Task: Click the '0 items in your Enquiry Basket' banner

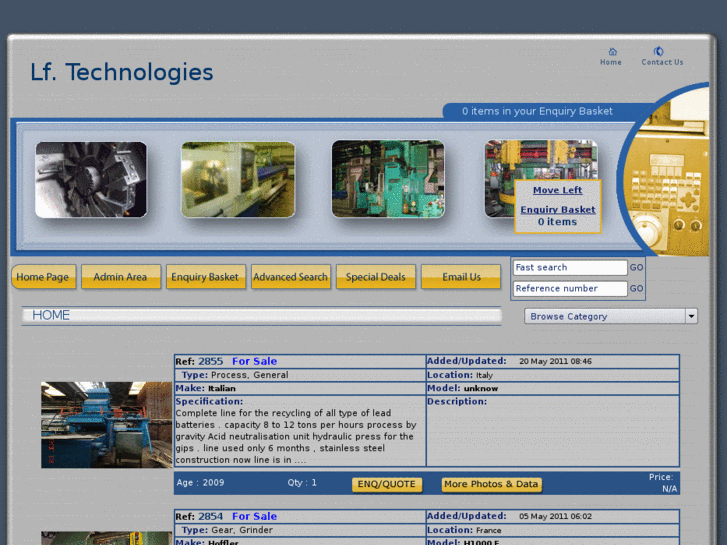Action: coord(537,111)
